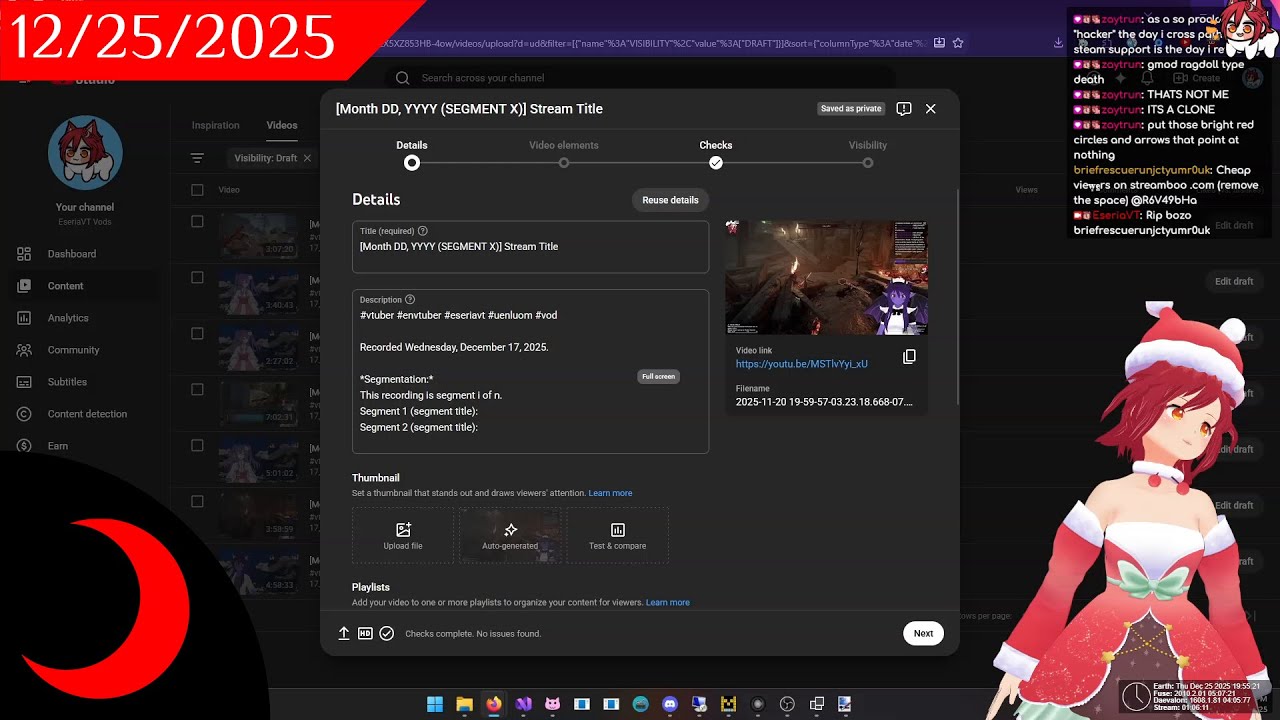Viewport: 1280px width, 720px height.
Task: Edit the Description text field
Action: 530,371
